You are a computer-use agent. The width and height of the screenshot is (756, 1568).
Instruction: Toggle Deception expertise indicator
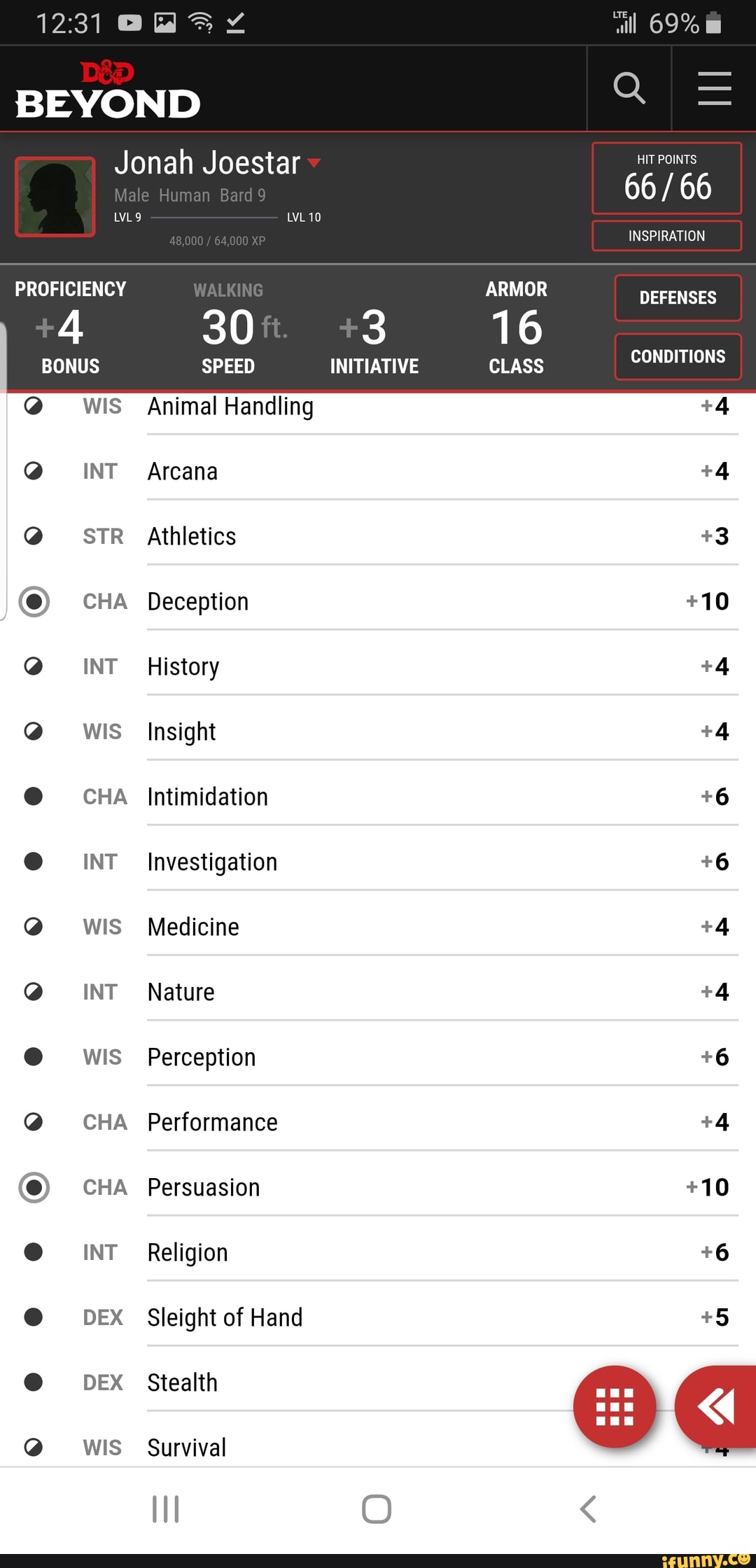point(34,601)
